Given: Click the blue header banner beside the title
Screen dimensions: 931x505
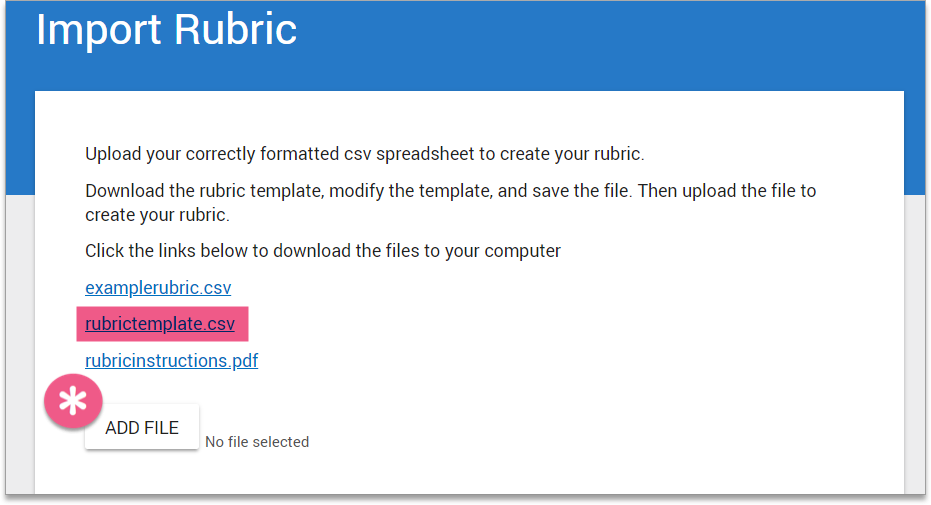Looking at the screenshot, I should [x=600, y=40].
